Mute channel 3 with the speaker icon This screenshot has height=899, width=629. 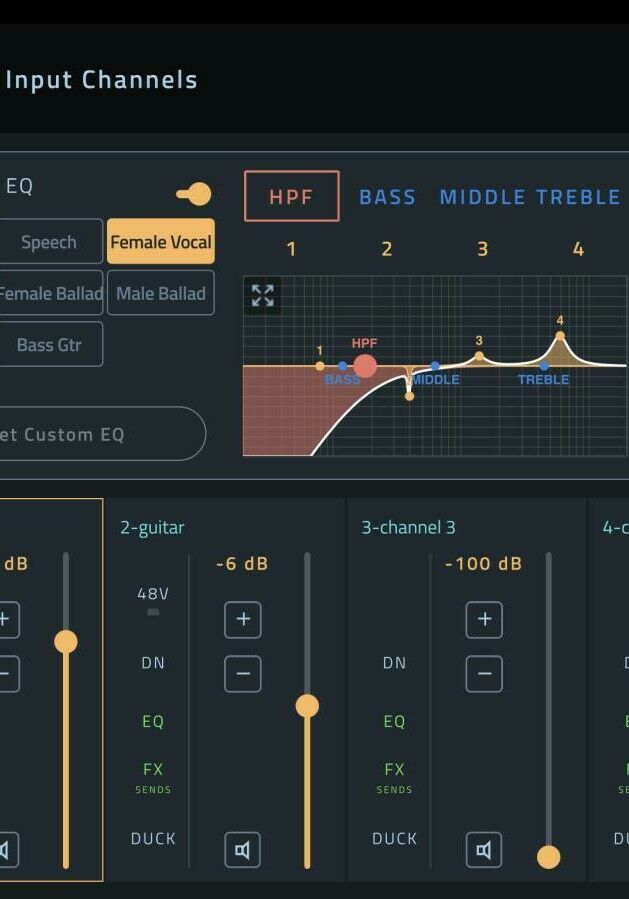(484, 850)
